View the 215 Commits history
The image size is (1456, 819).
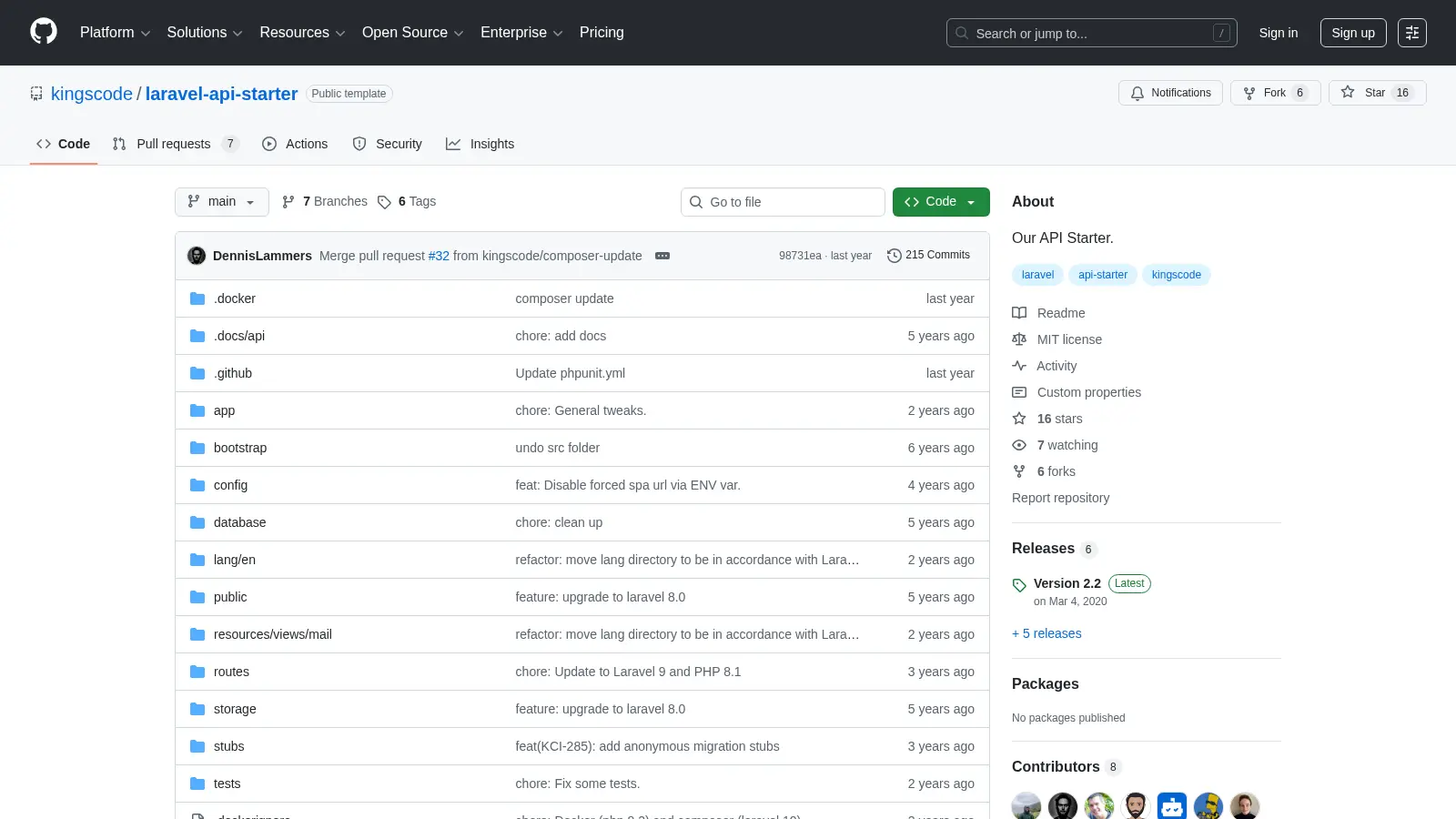pyautogui.click(x=929, y=256)
